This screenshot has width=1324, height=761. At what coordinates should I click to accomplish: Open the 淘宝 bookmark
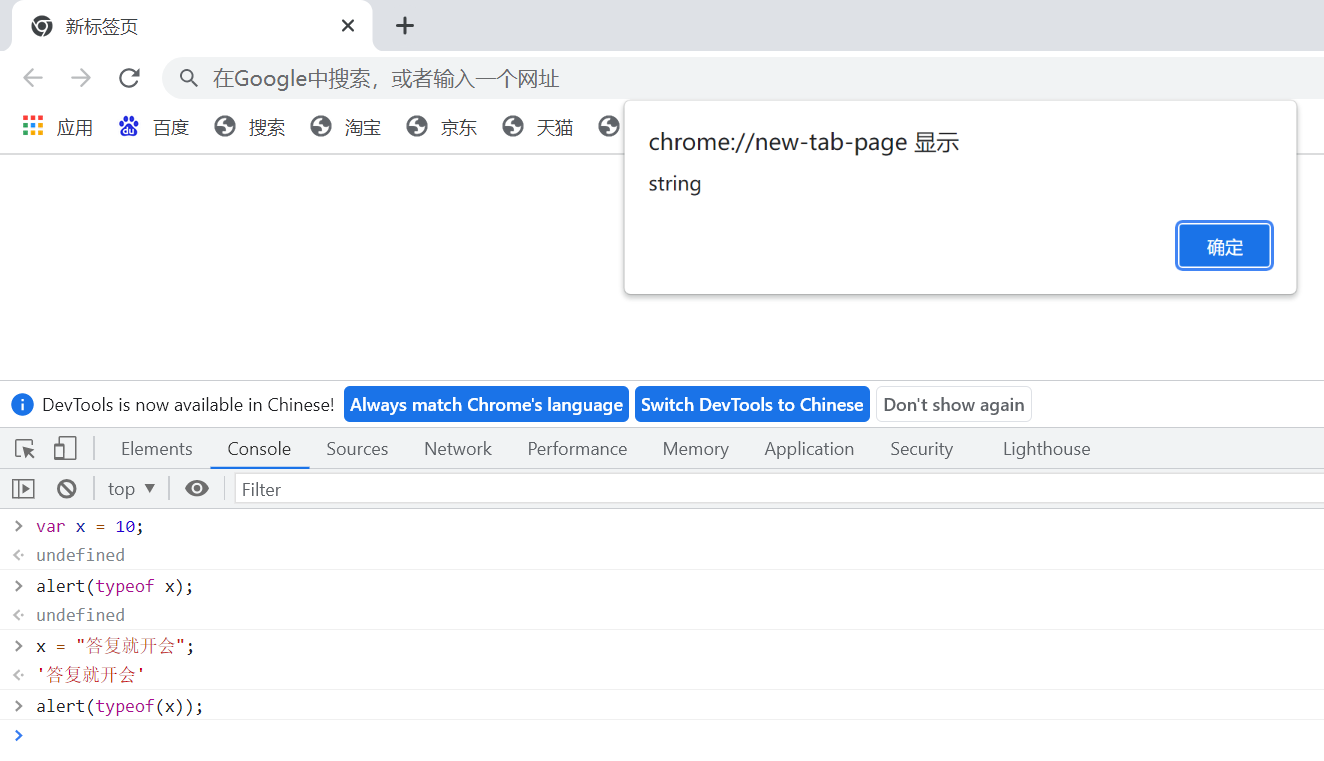tap(361, 127)
